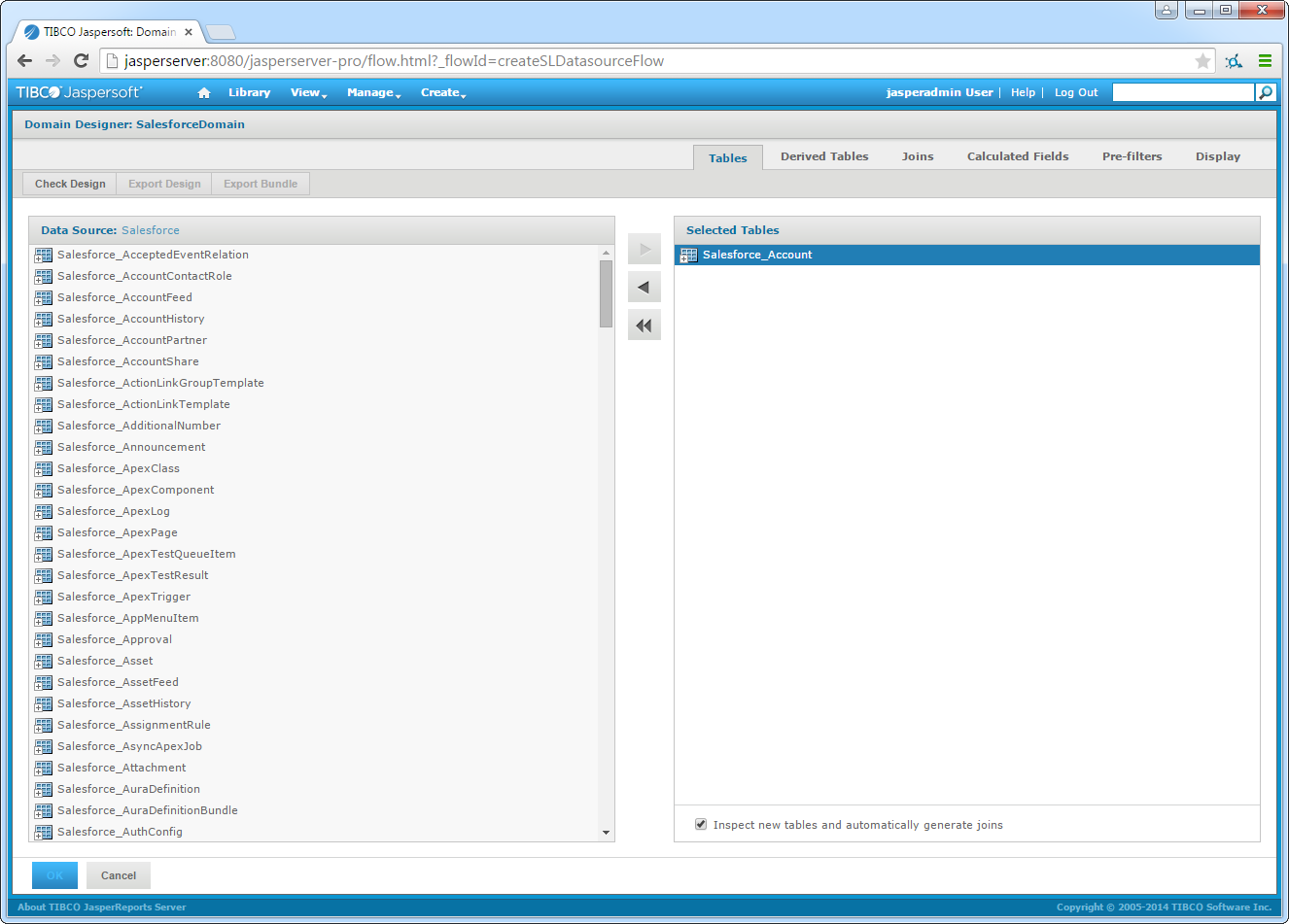Expand the Manage dropdown menu

(373, 93)
